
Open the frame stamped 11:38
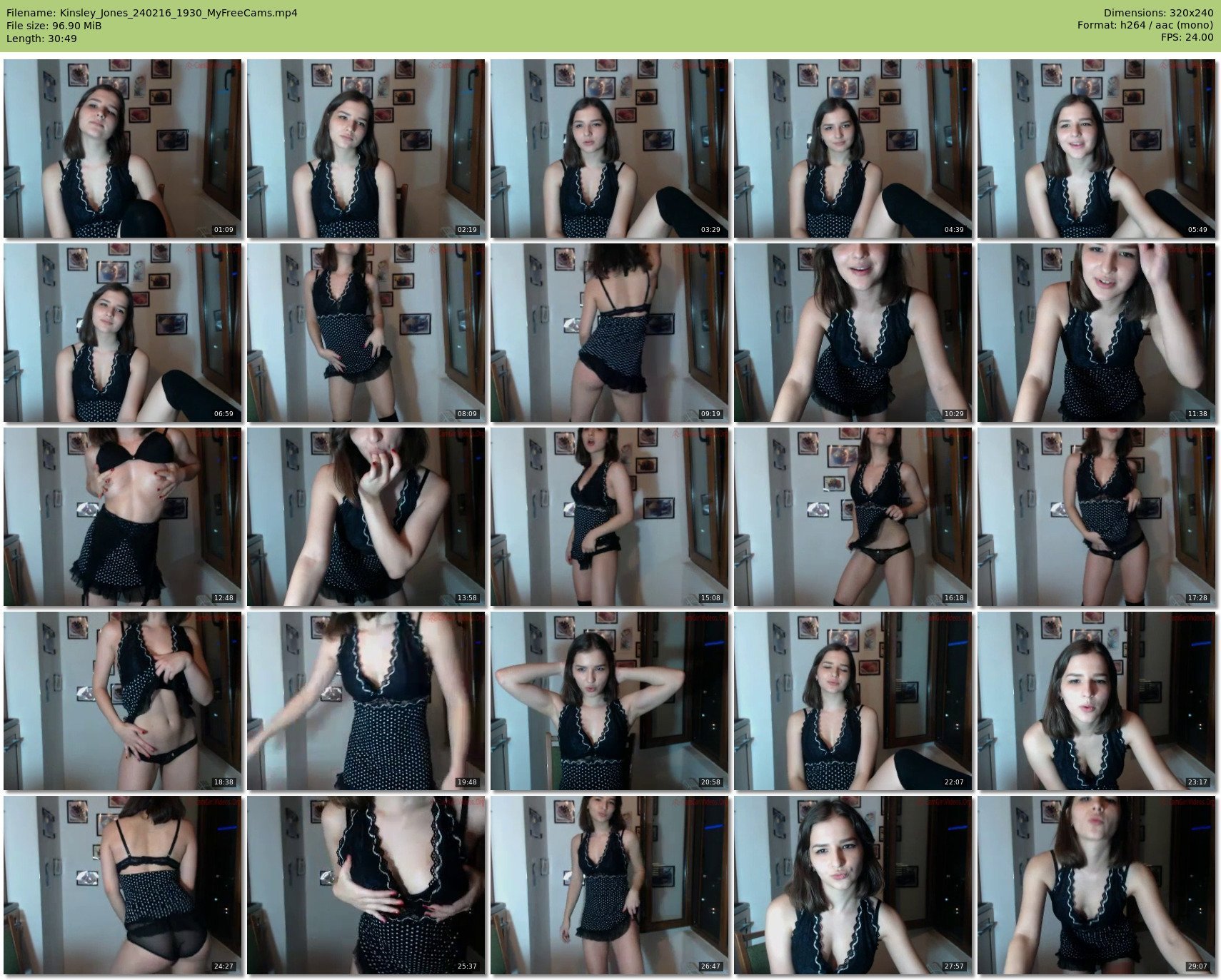[1097, 333]
